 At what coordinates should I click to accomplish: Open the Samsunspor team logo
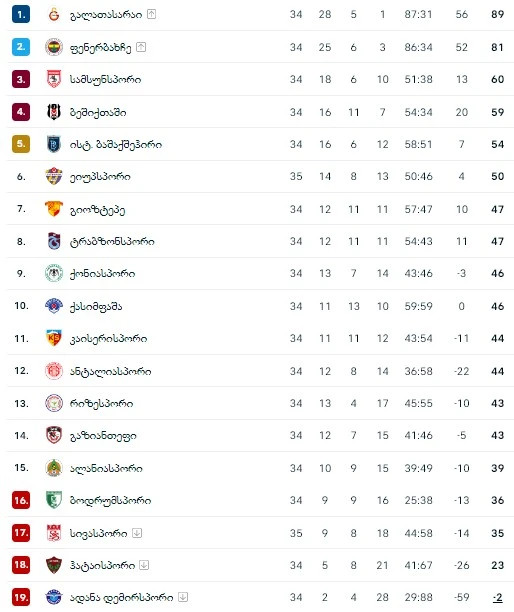(x=54, y=79)
